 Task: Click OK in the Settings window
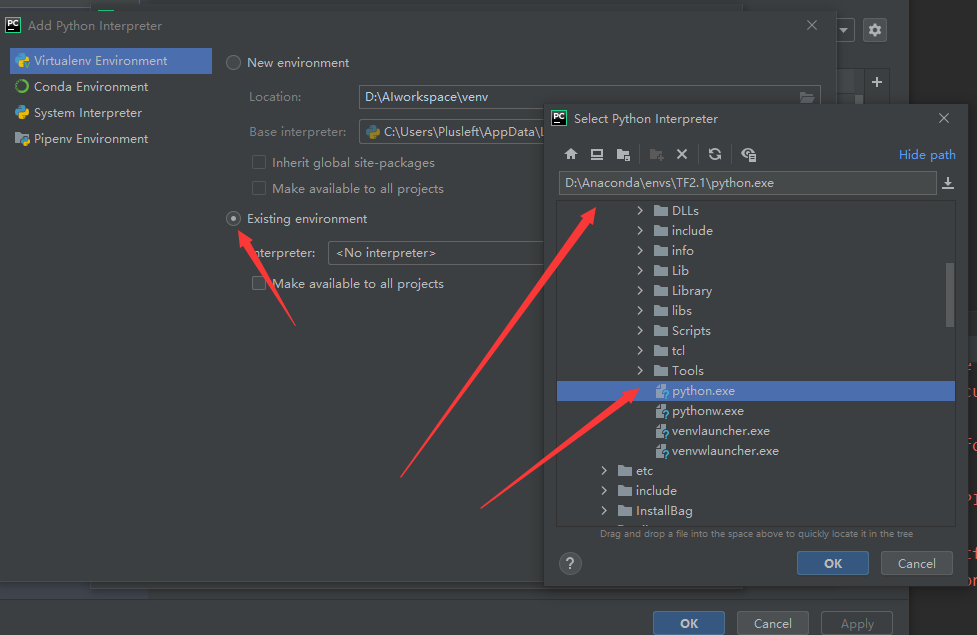(689, 623)
